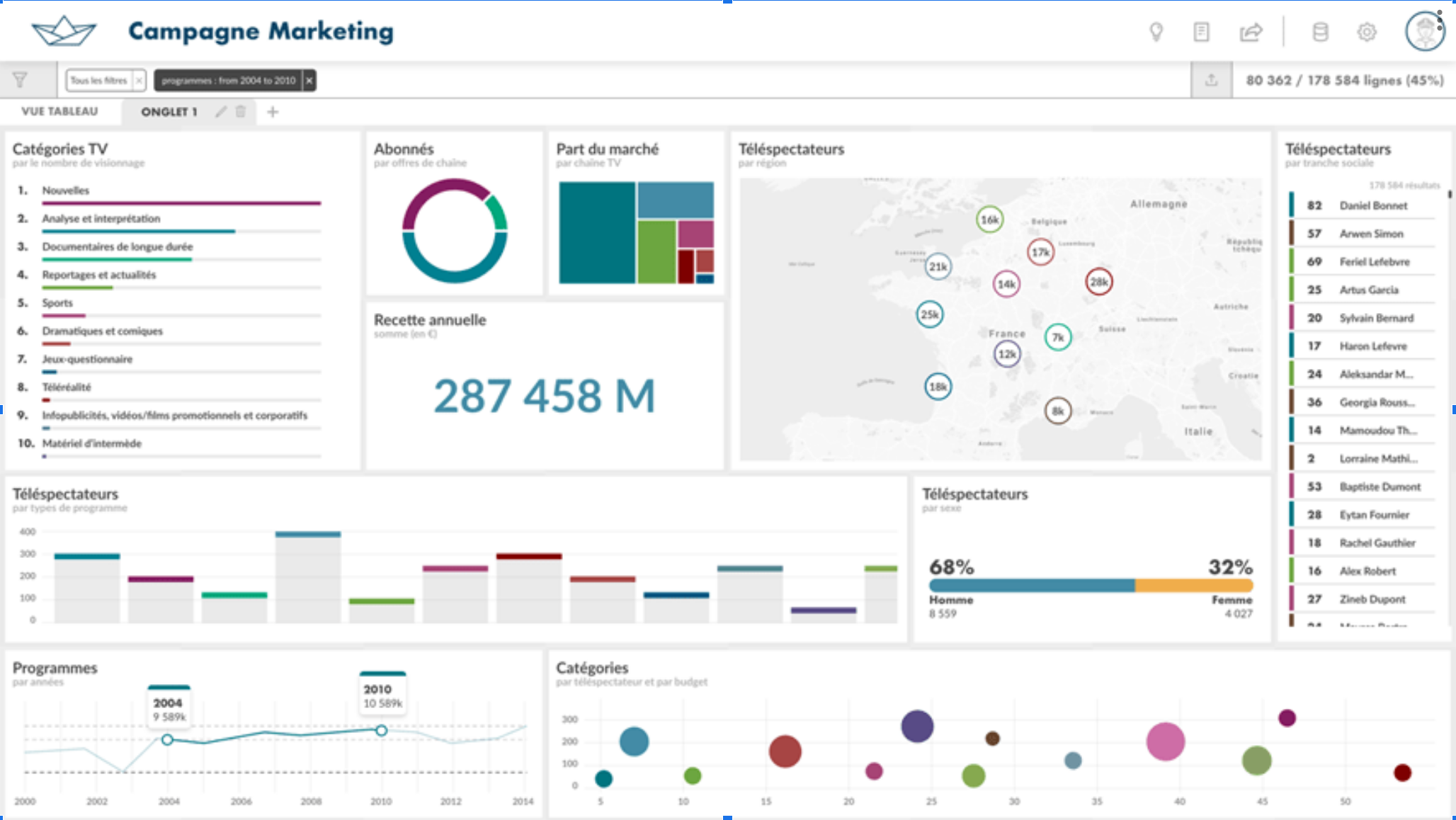Click the paper boat logo
This screenshot has width=1456, height=820.
tap(64, 31)
